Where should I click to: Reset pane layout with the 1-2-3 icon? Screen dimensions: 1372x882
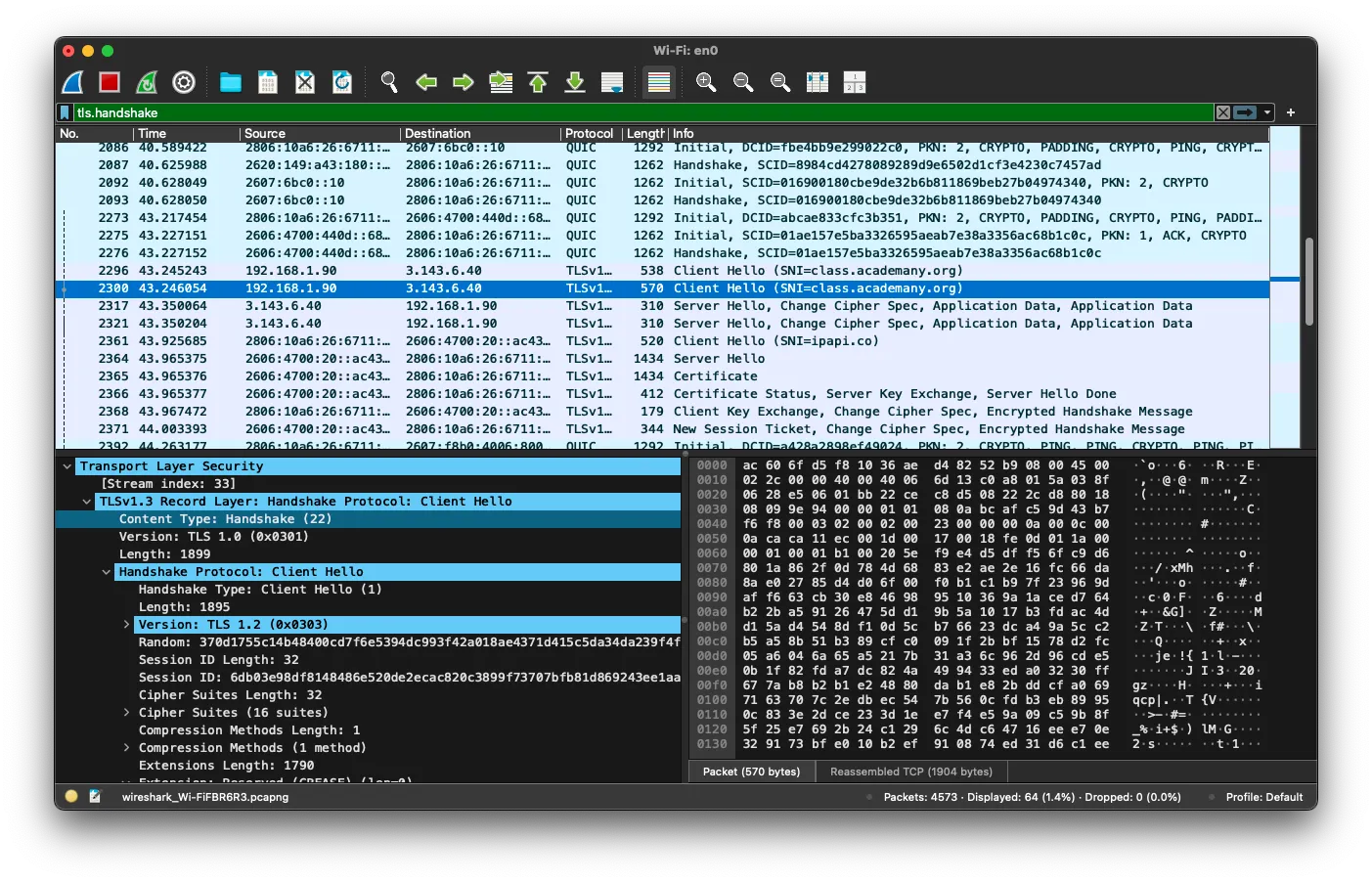pos(855,83)
